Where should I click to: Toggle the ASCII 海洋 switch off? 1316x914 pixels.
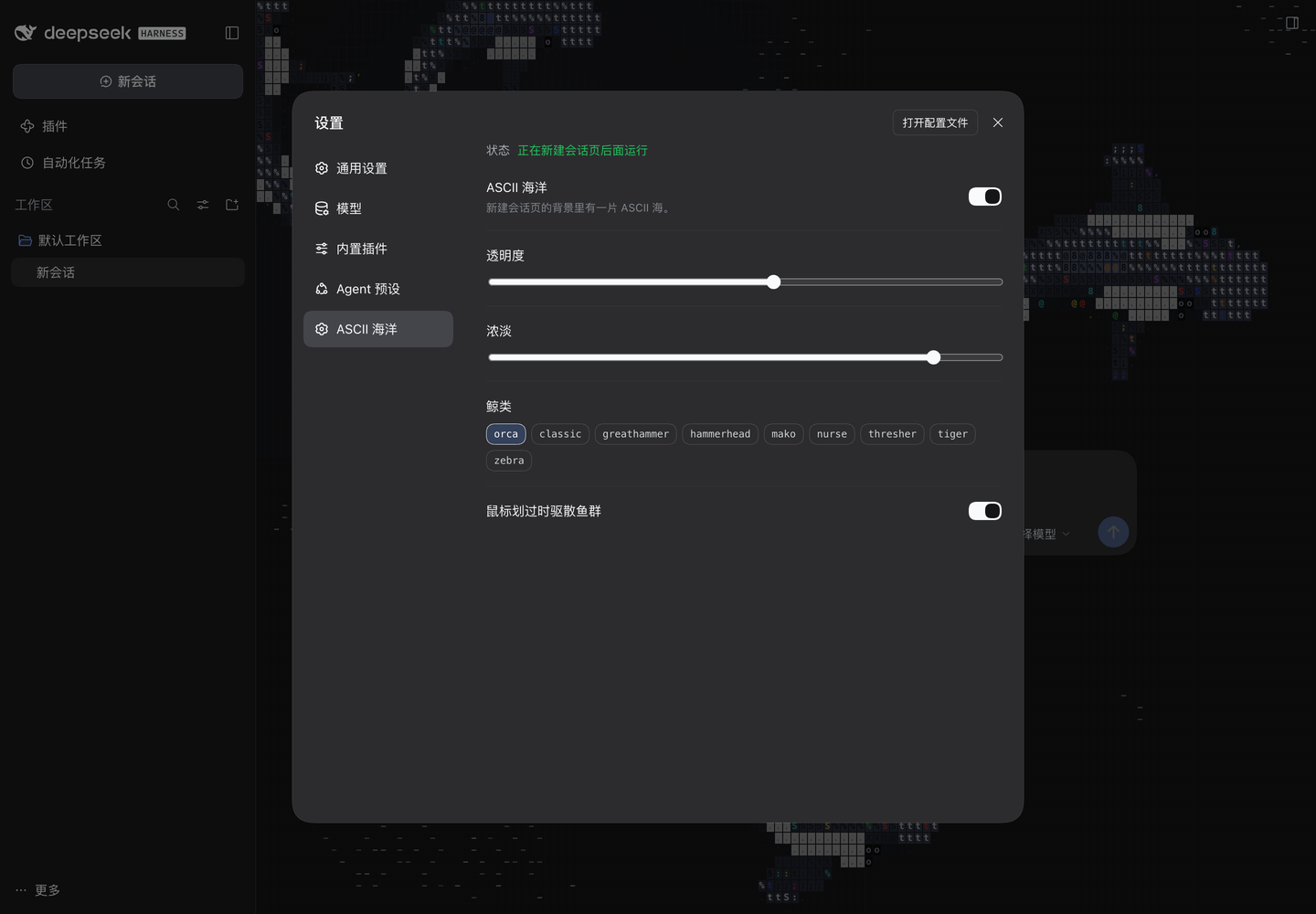(x=985, y=197)
